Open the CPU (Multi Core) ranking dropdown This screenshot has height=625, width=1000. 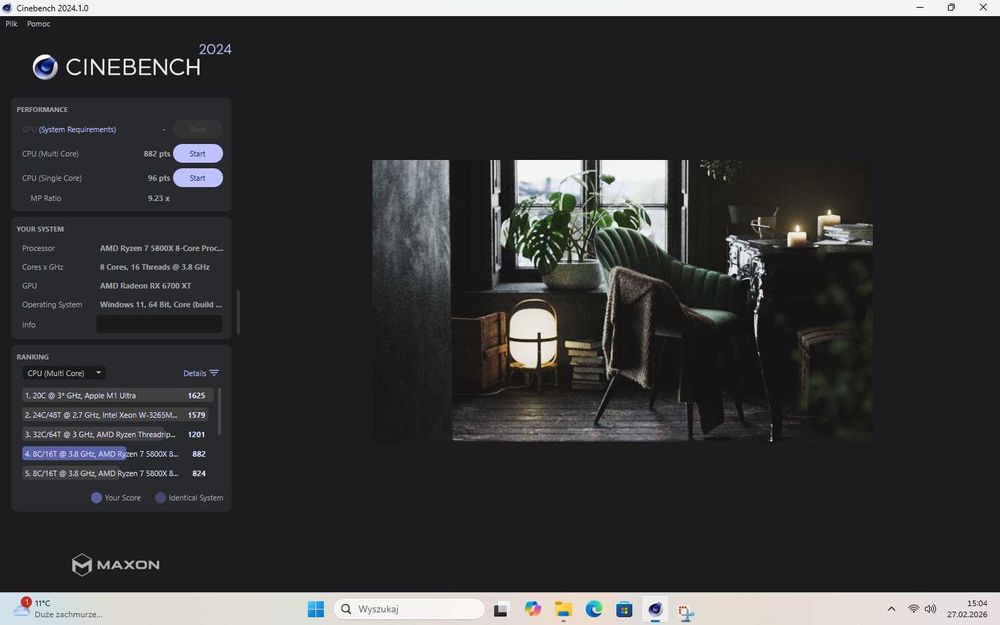tap(64, 373)
